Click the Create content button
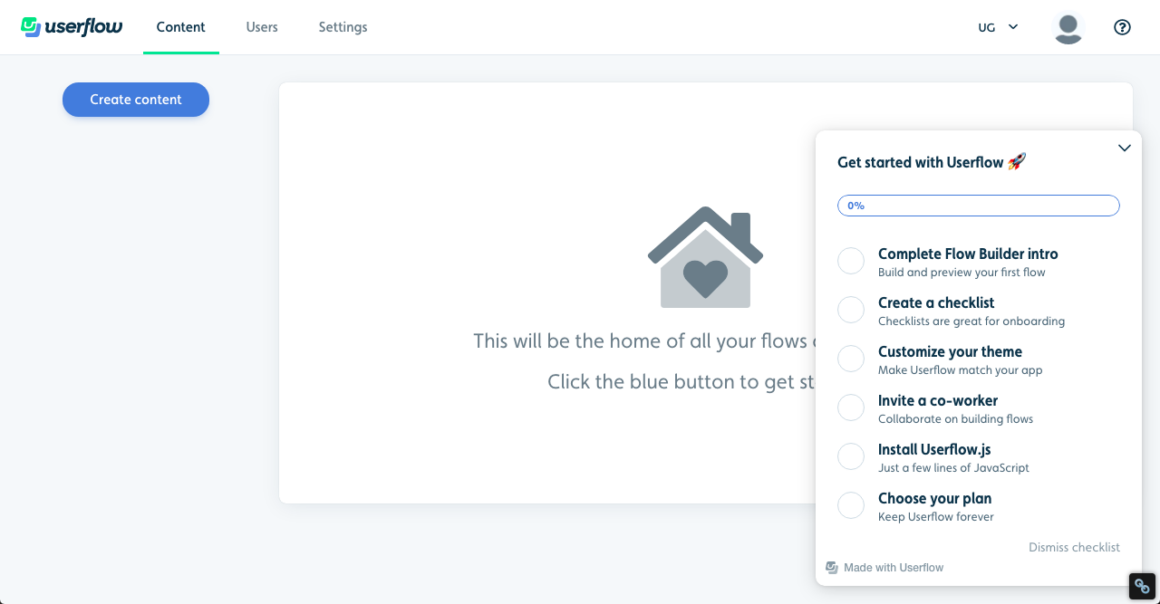The width and height of the screenshot is (1160, 604). [x=136, y=99]
